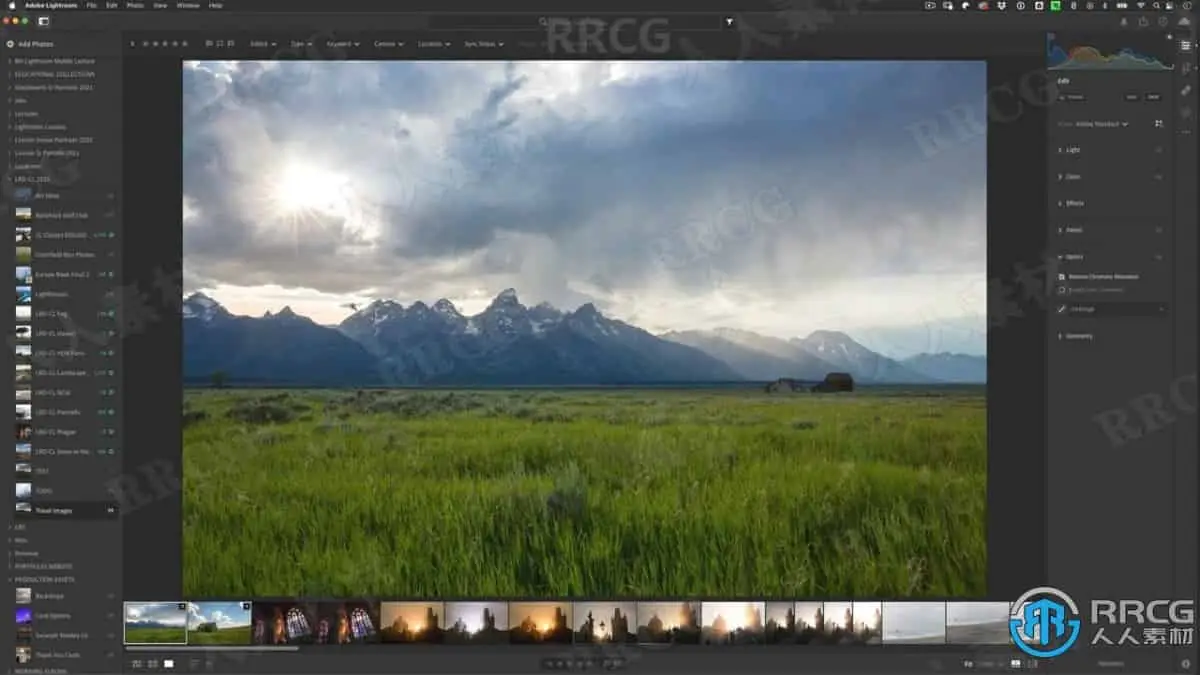Switch to detail single-photo view icon
This screenshot has width=1200, height=675.
pos(168,663)
